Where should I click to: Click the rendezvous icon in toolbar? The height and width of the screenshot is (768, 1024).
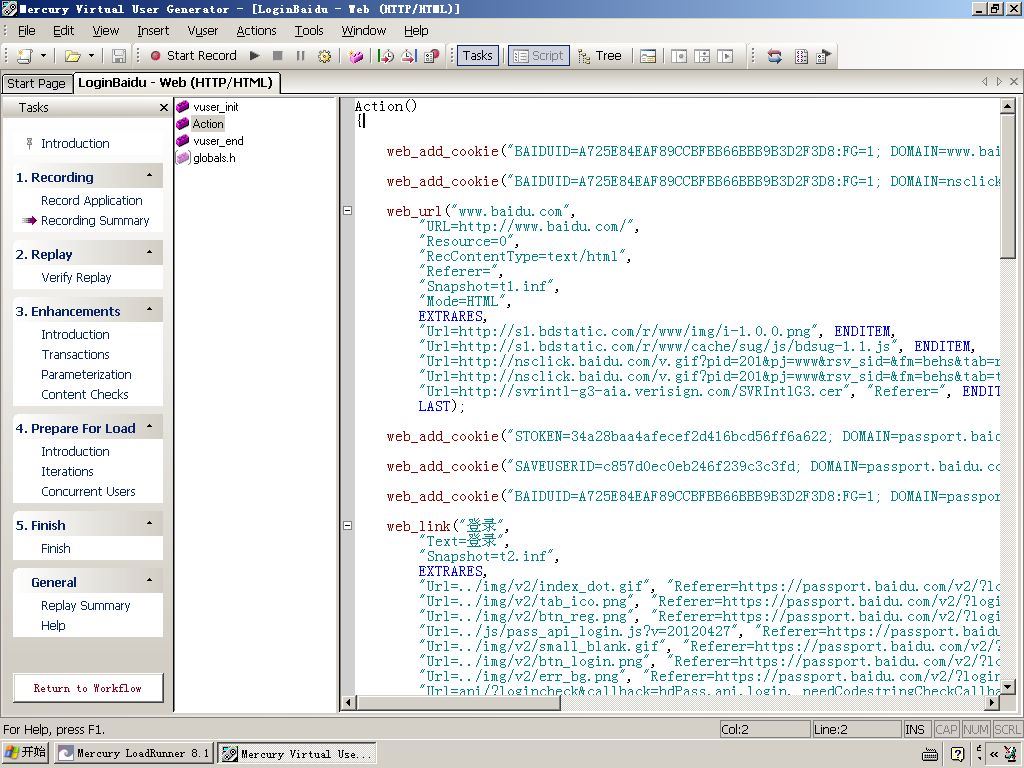click(432, 56)
